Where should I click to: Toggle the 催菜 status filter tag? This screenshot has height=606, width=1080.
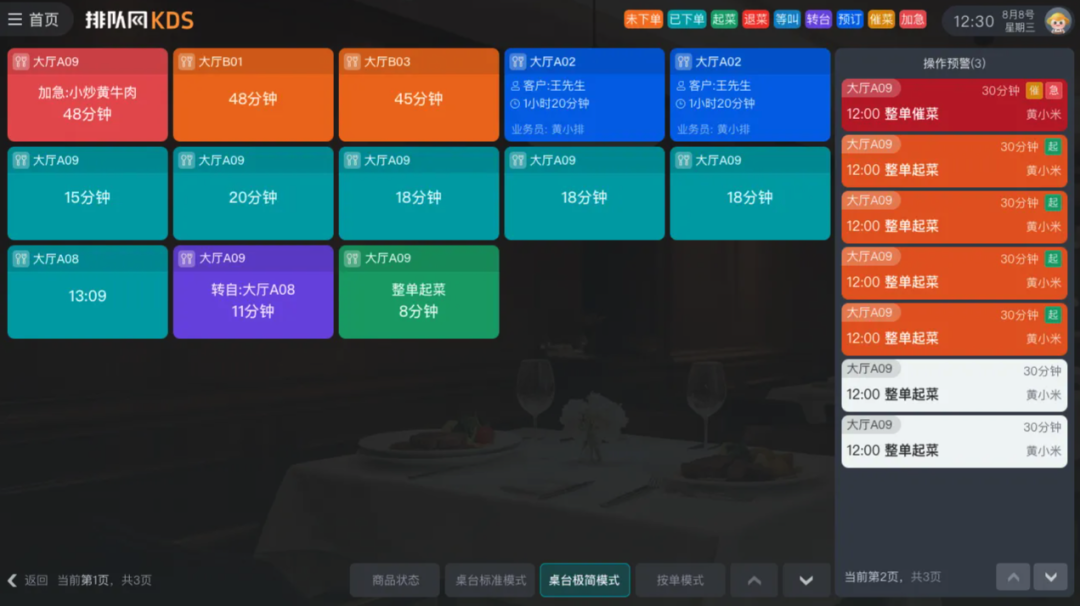881,19
